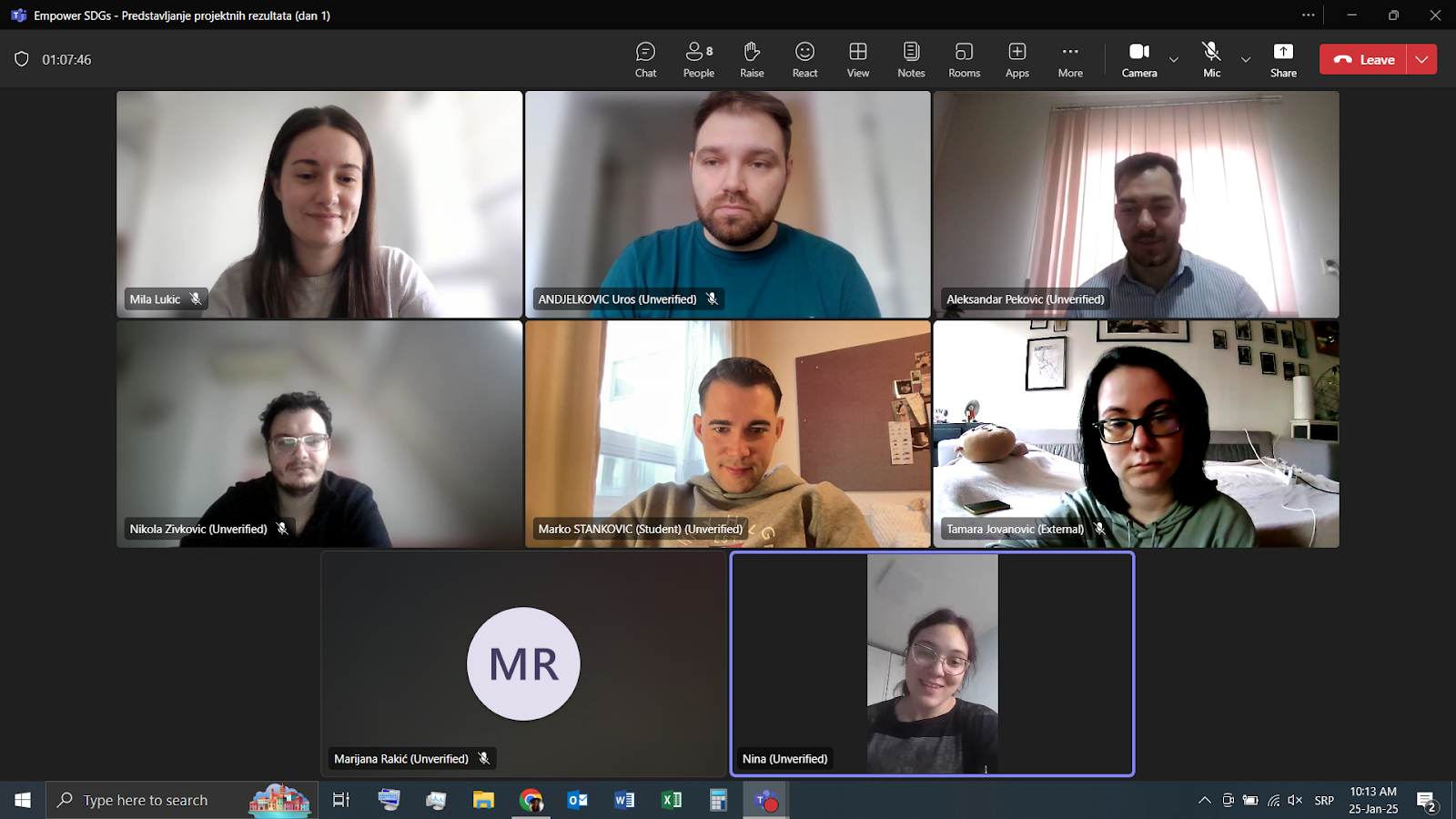This screenshot has width=1456, height=819.
Task: Open File Explorer from the taskbar
Action: [483, 800]
